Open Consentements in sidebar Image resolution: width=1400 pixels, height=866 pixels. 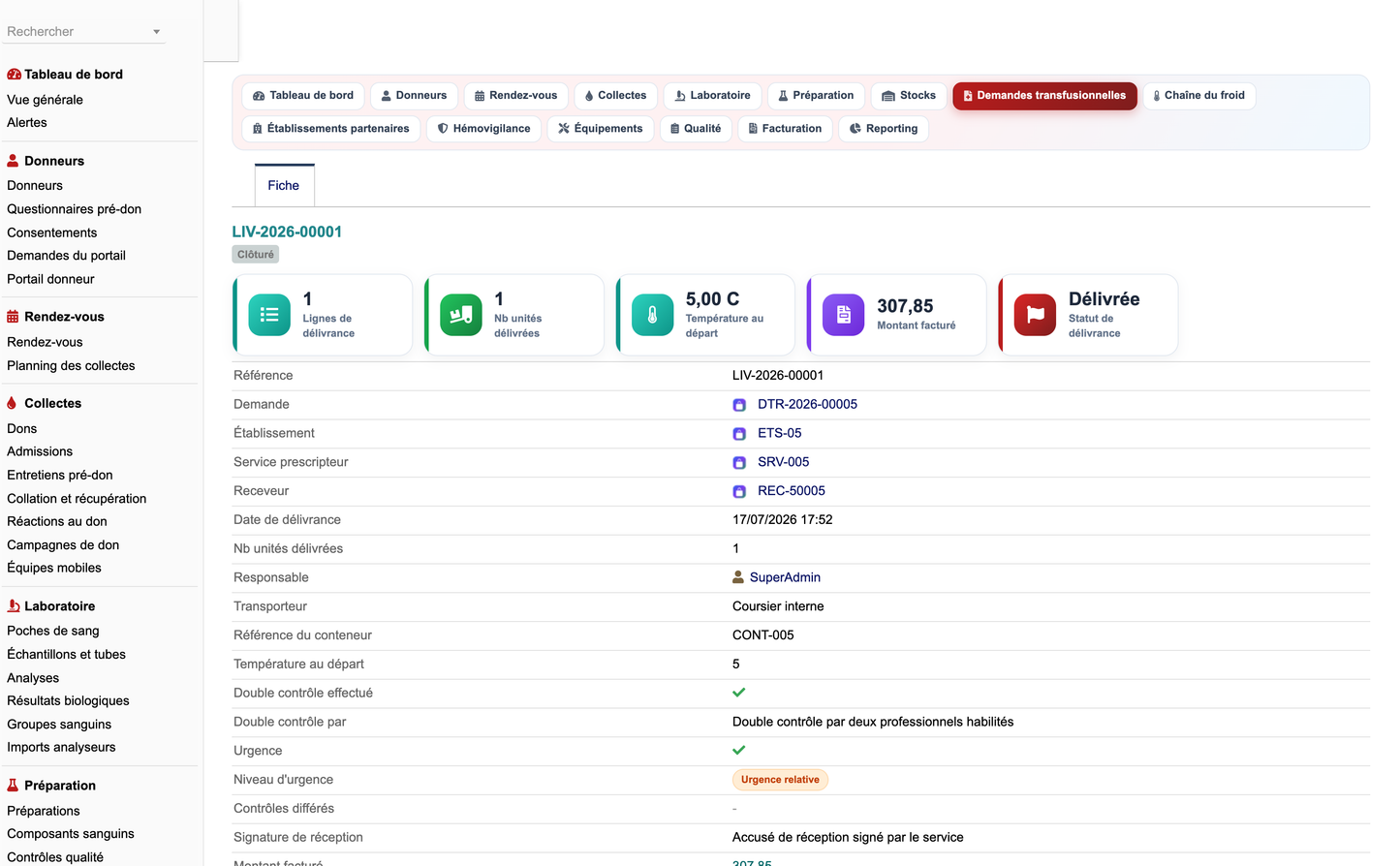click(51, 233)
